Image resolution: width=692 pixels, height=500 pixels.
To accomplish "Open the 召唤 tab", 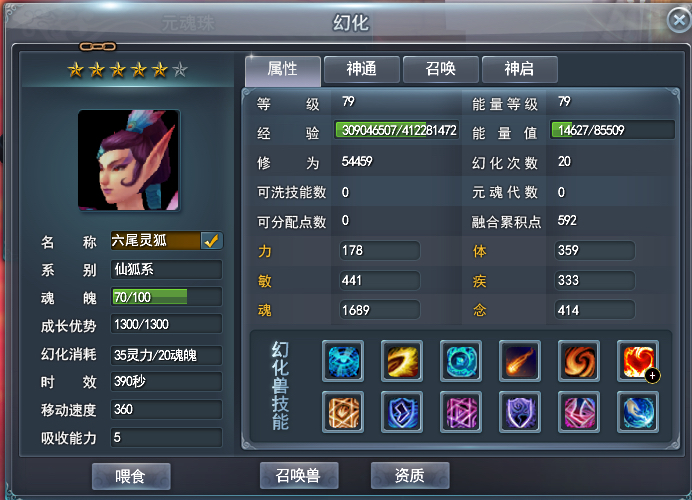I will (x=440, y=69).
